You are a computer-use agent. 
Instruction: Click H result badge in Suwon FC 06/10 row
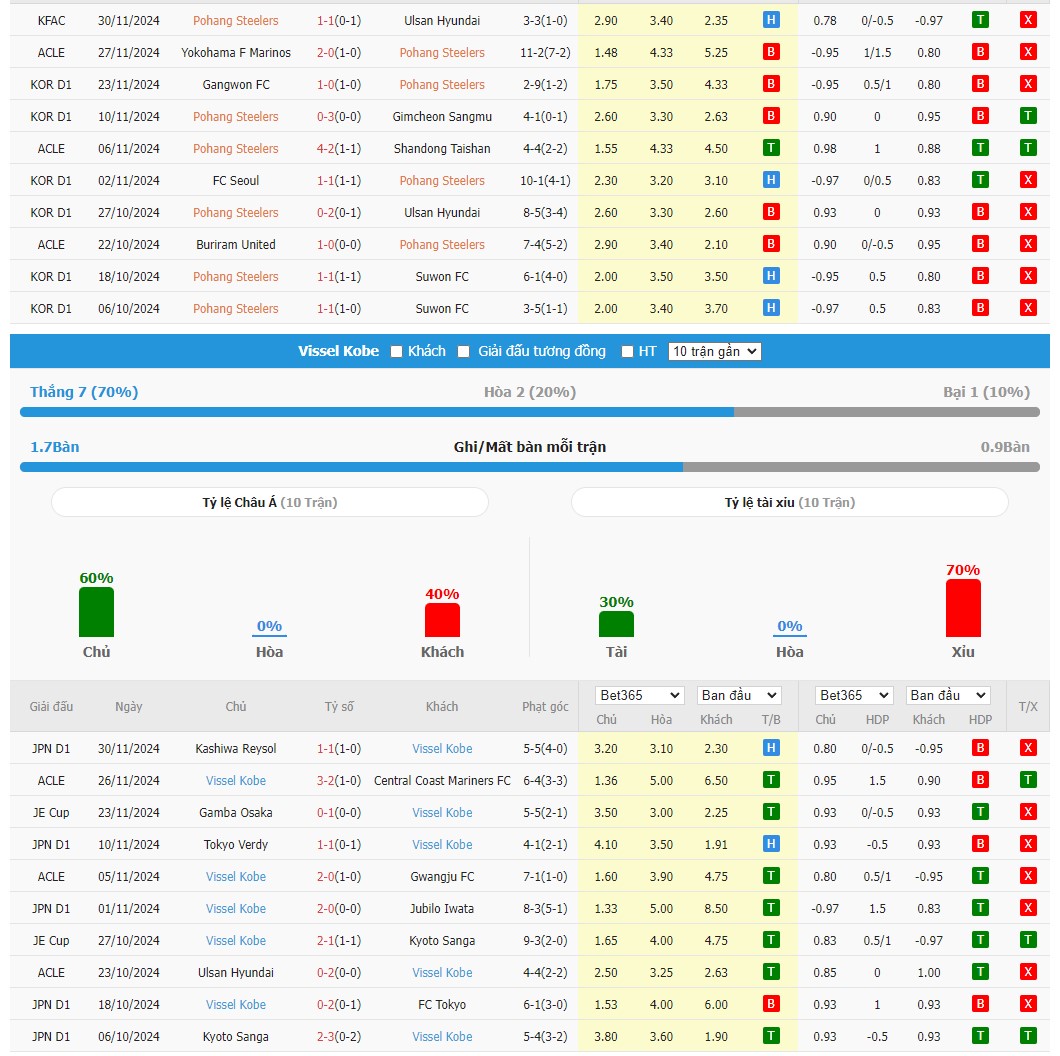(771, 308)
